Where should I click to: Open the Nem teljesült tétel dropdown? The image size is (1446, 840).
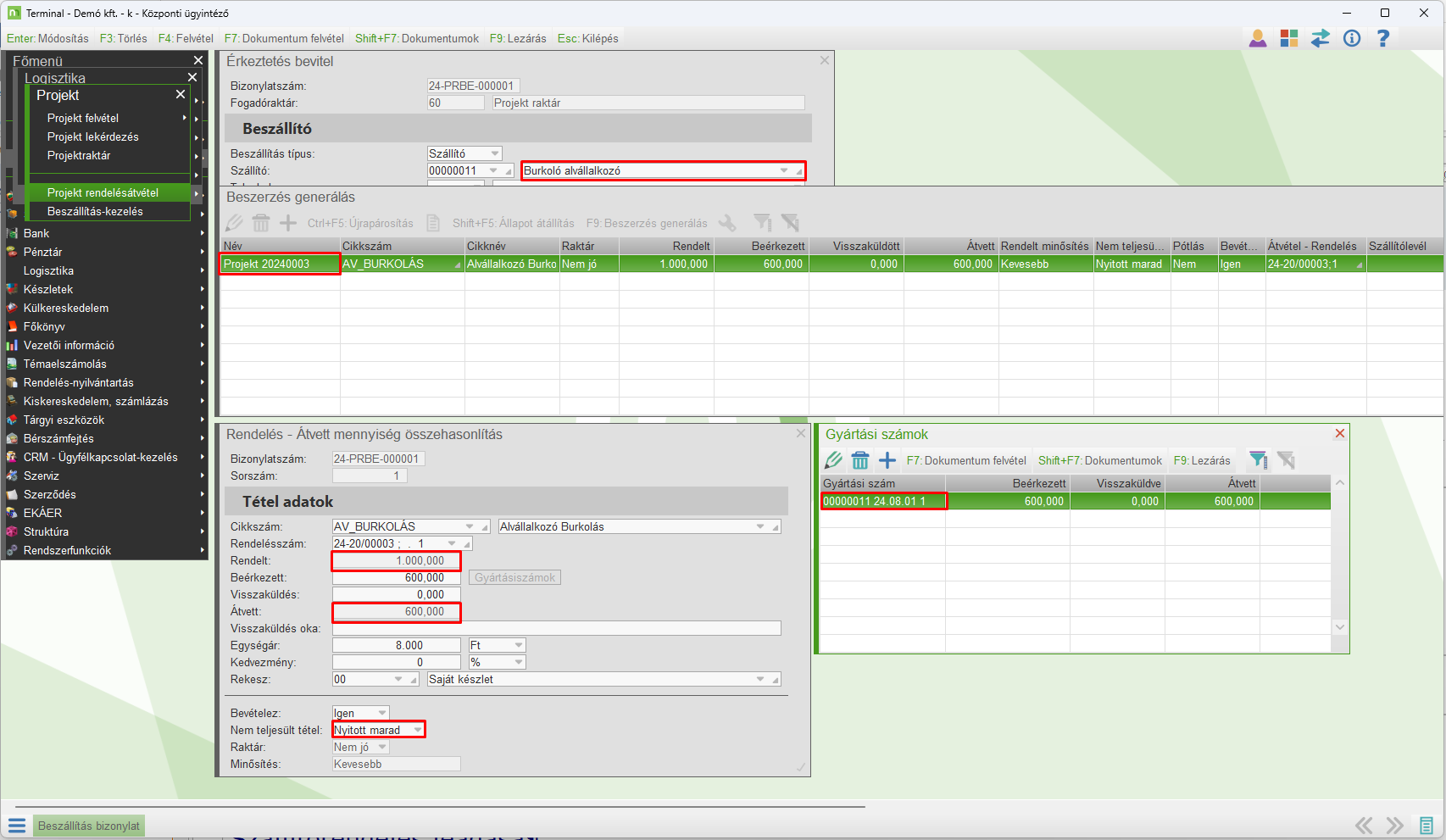point(418,730)
